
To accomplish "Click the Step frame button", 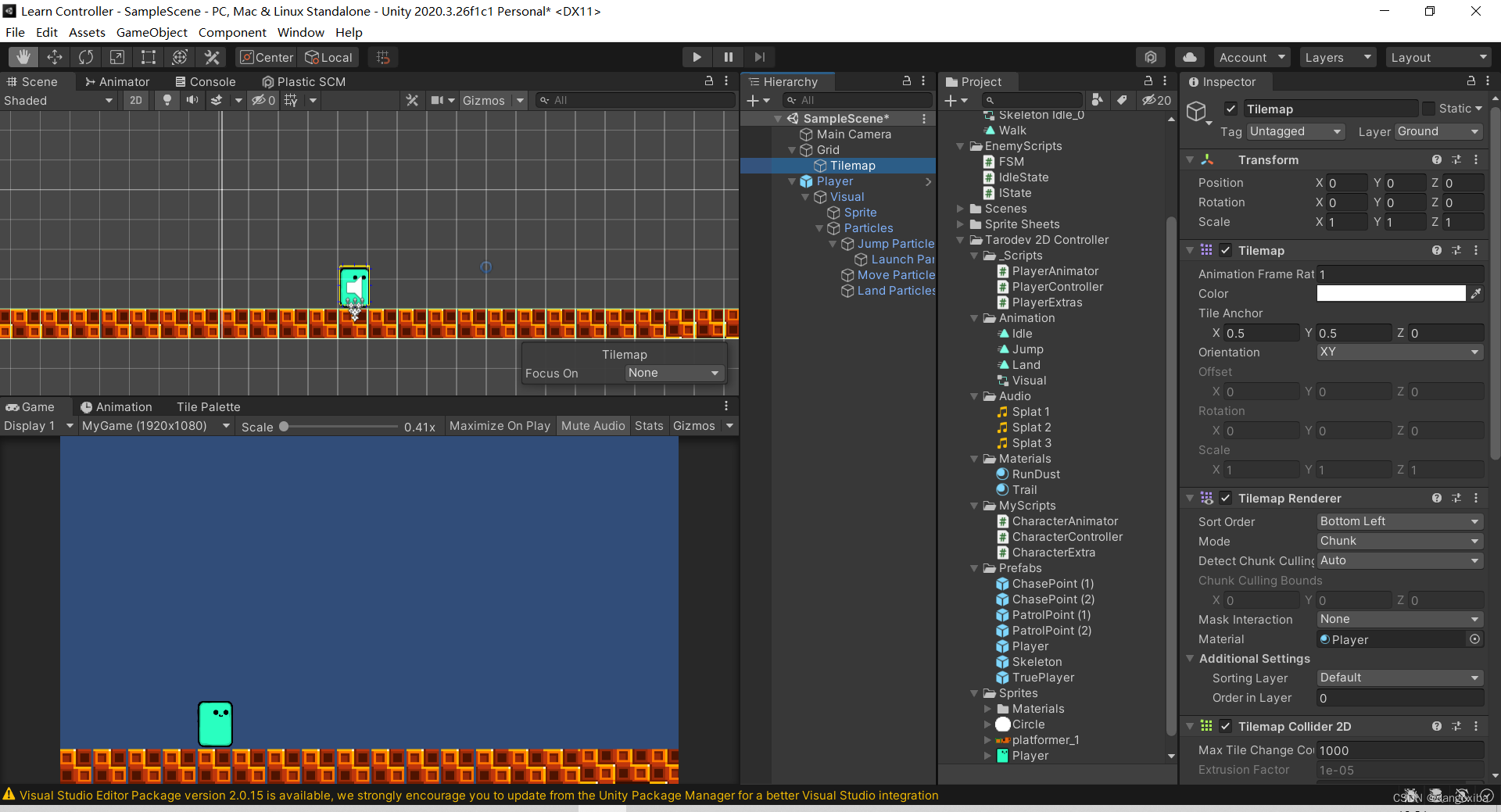I will (759, 56).
